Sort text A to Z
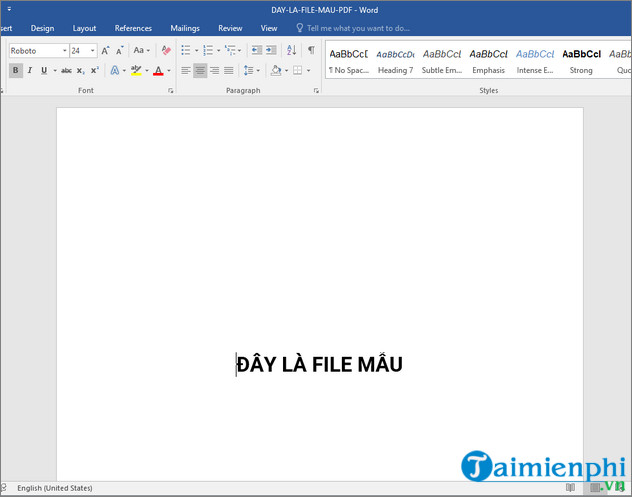632x497 pixels. click(x=291, y=50)
